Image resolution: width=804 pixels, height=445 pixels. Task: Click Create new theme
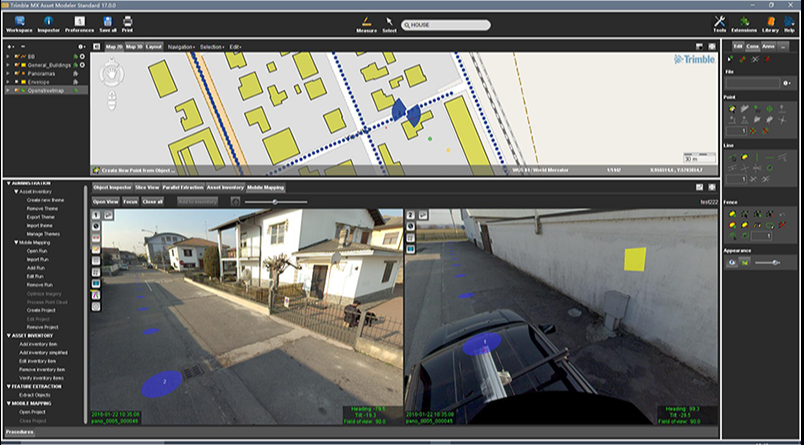pos(46,200)
